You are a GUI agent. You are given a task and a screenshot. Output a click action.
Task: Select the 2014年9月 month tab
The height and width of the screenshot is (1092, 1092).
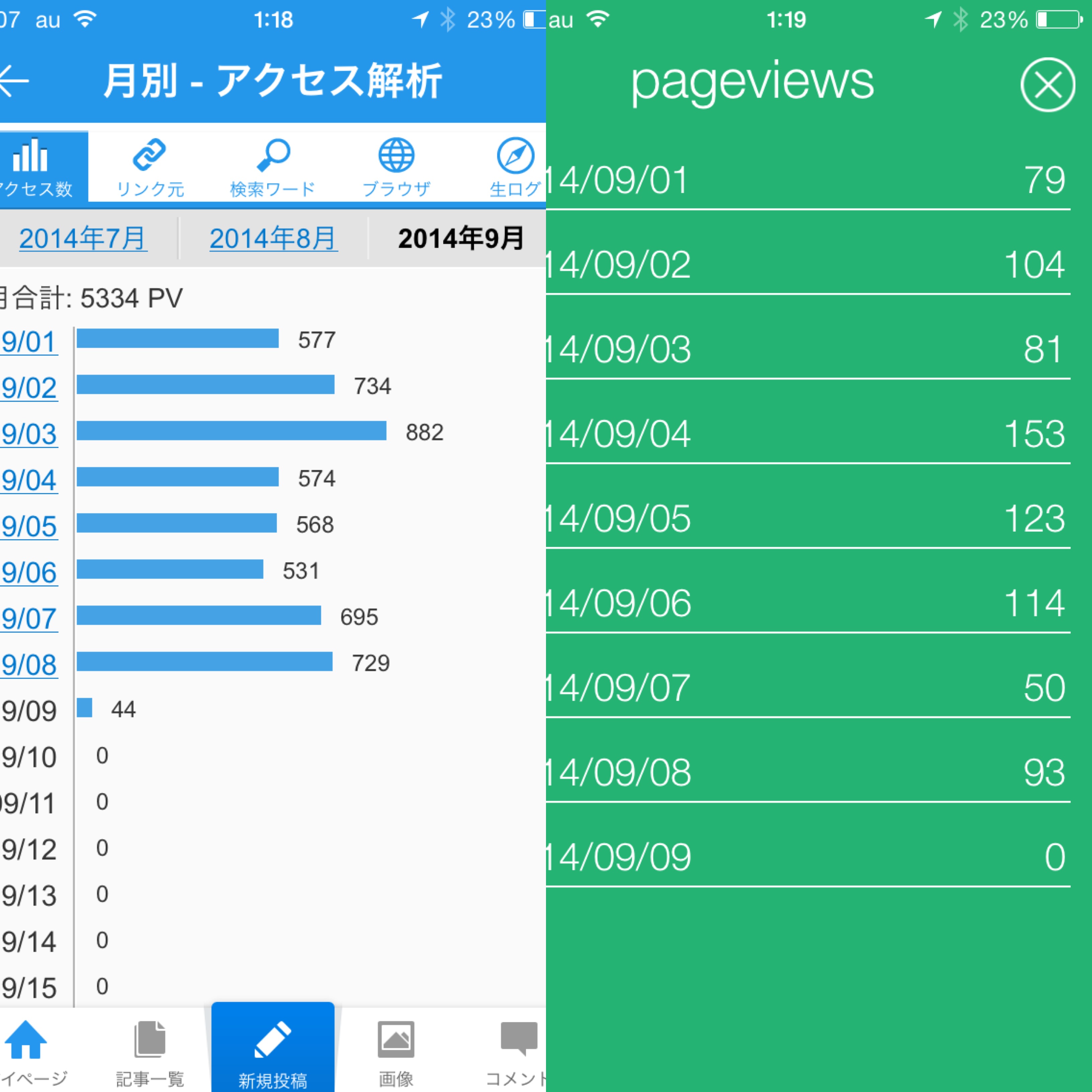click(x=461, y=239)
